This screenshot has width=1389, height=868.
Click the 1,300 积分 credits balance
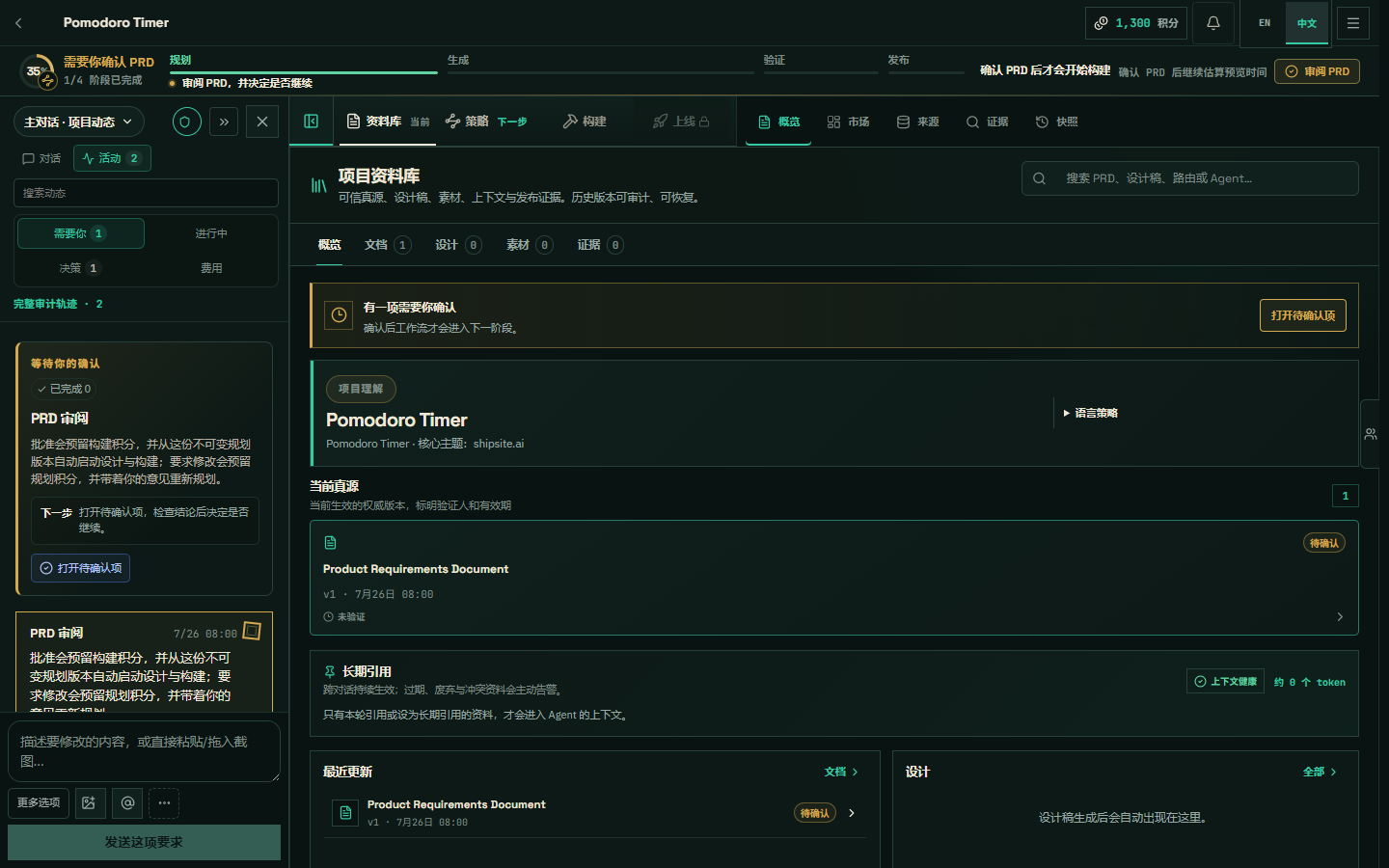tap(1136, 22)
